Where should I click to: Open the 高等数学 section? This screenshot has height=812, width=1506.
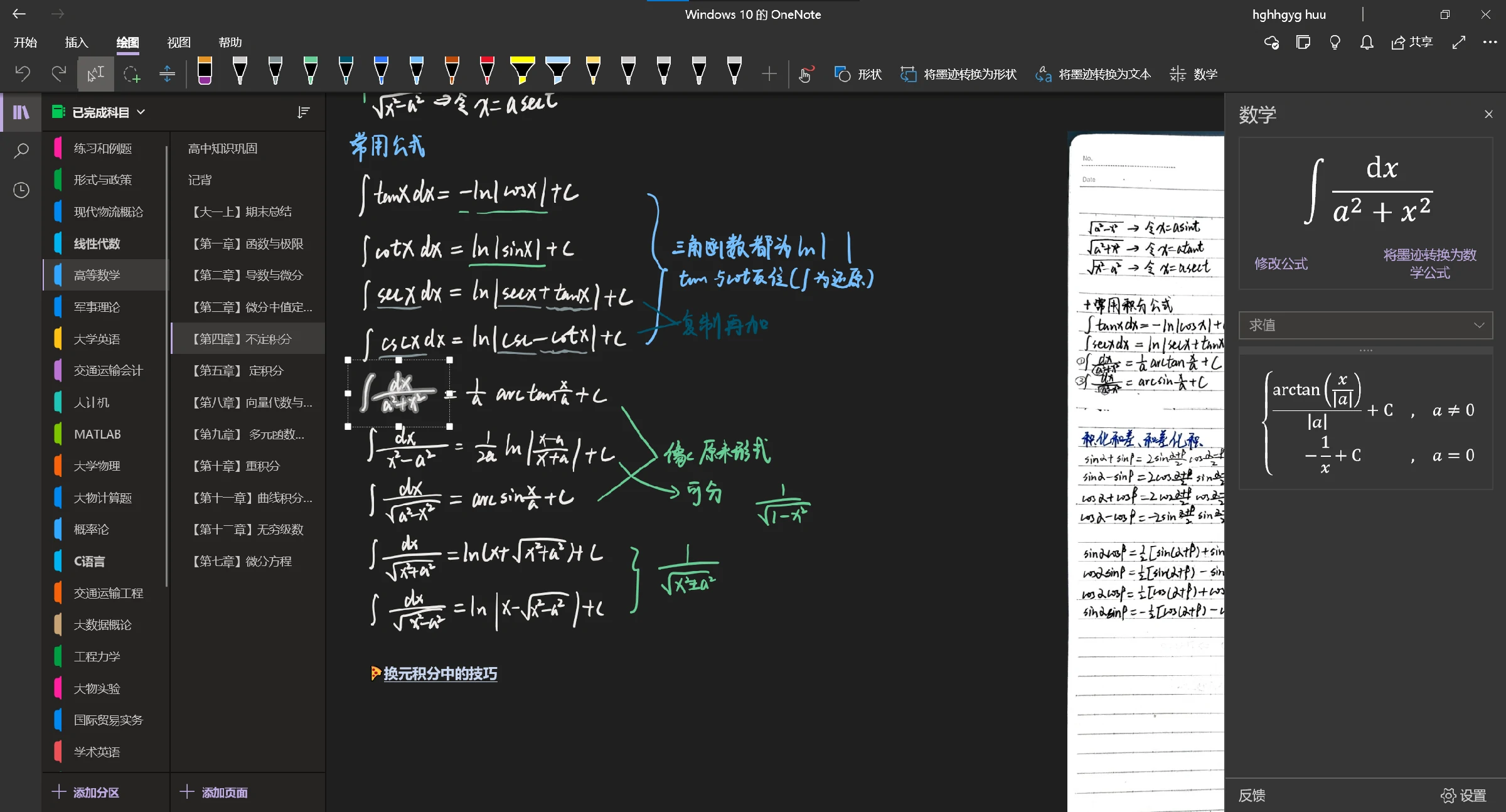tap(105, 275)
